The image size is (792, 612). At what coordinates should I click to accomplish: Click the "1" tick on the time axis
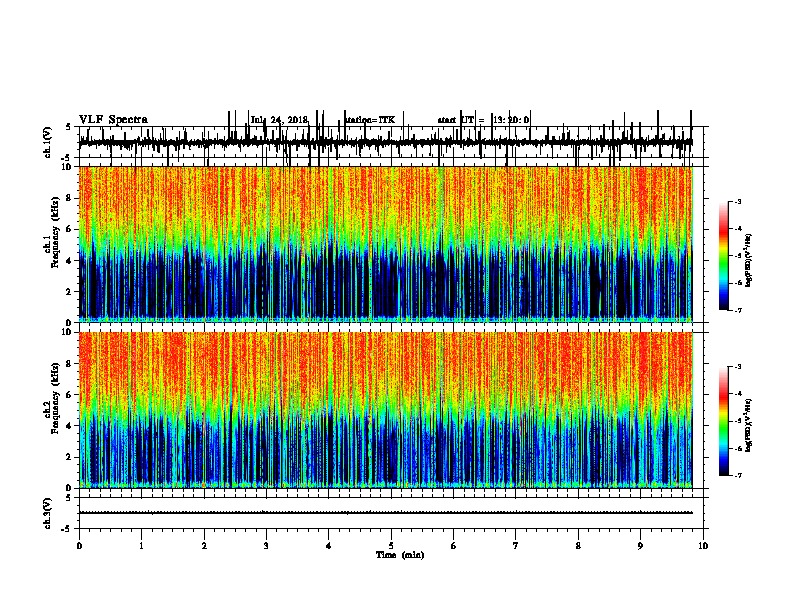(x=141, y=546)
